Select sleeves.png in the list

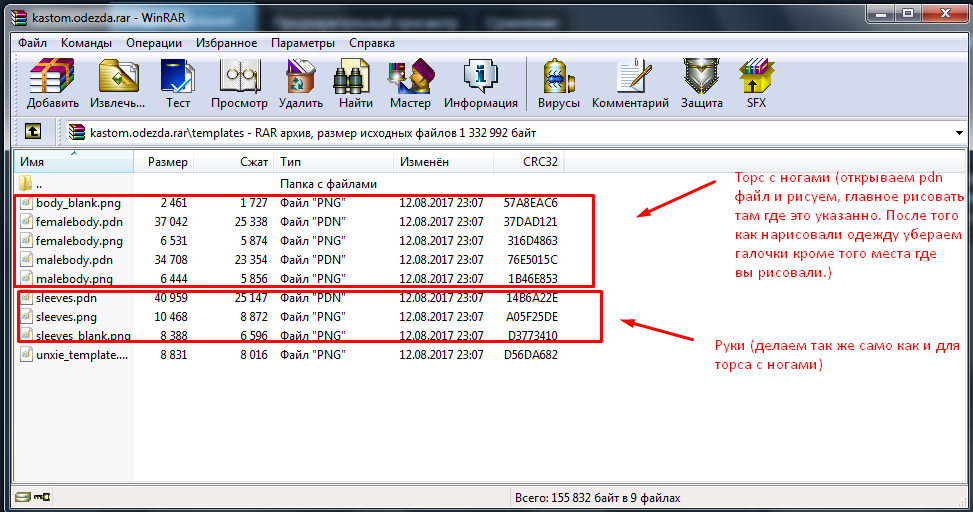click(x=66, y=317)
